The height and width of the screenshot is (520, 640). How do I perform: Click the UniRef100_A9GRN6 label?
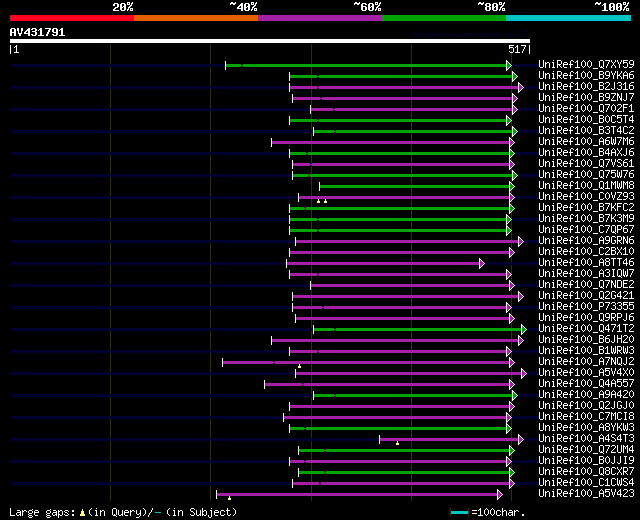[586, 241]
